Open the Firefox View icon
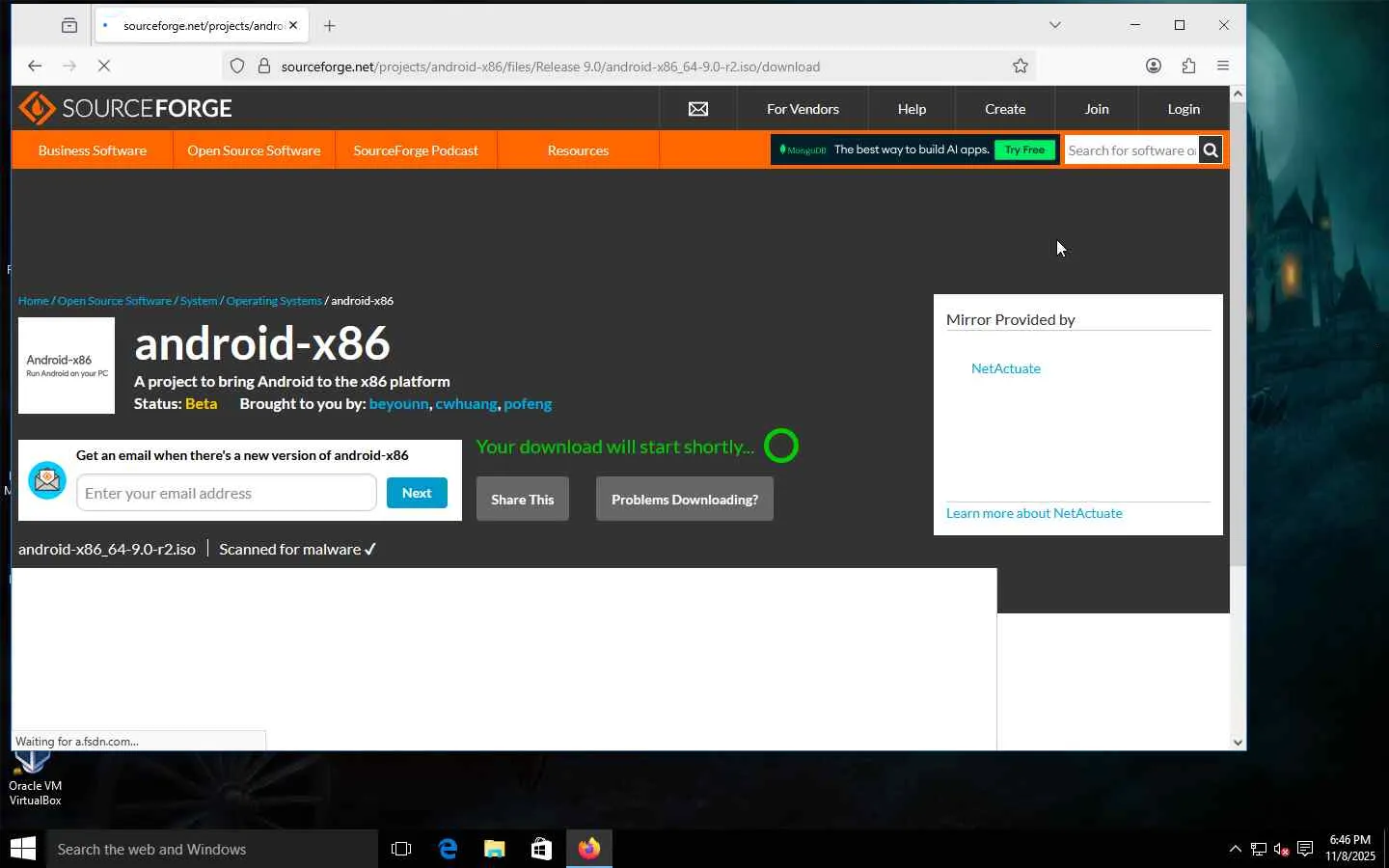This screenshot has width=1389, height=868. click(x=69, y=26)
